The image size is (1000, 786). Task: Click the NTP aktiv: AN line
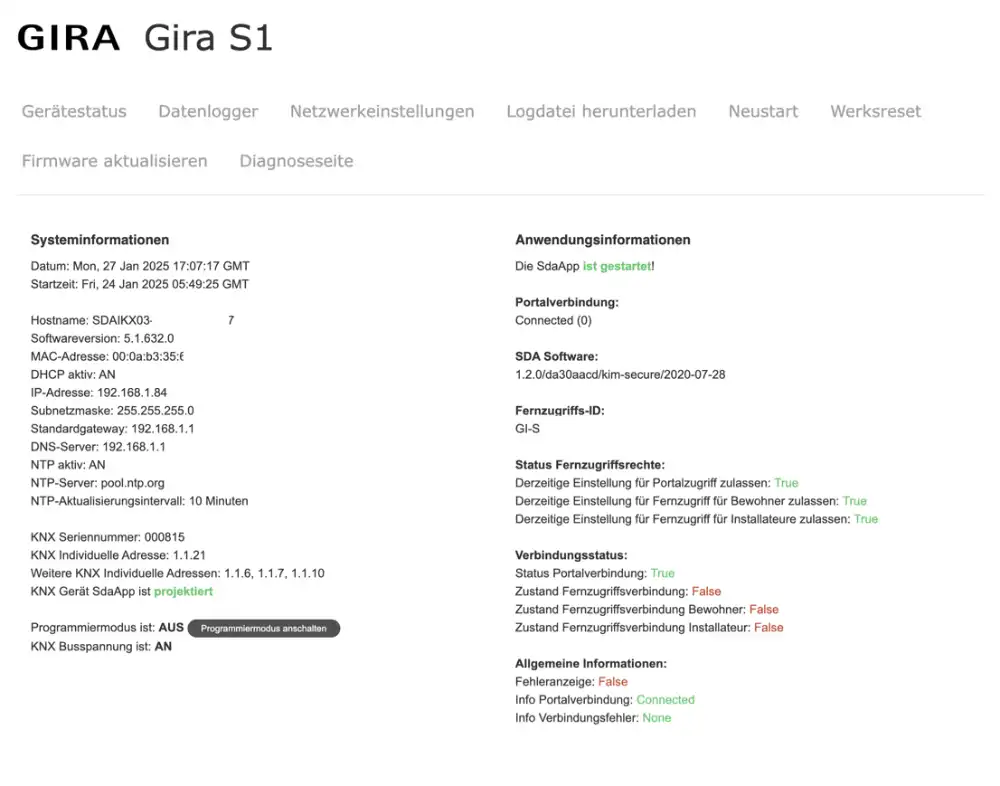(x=68, y=465)
